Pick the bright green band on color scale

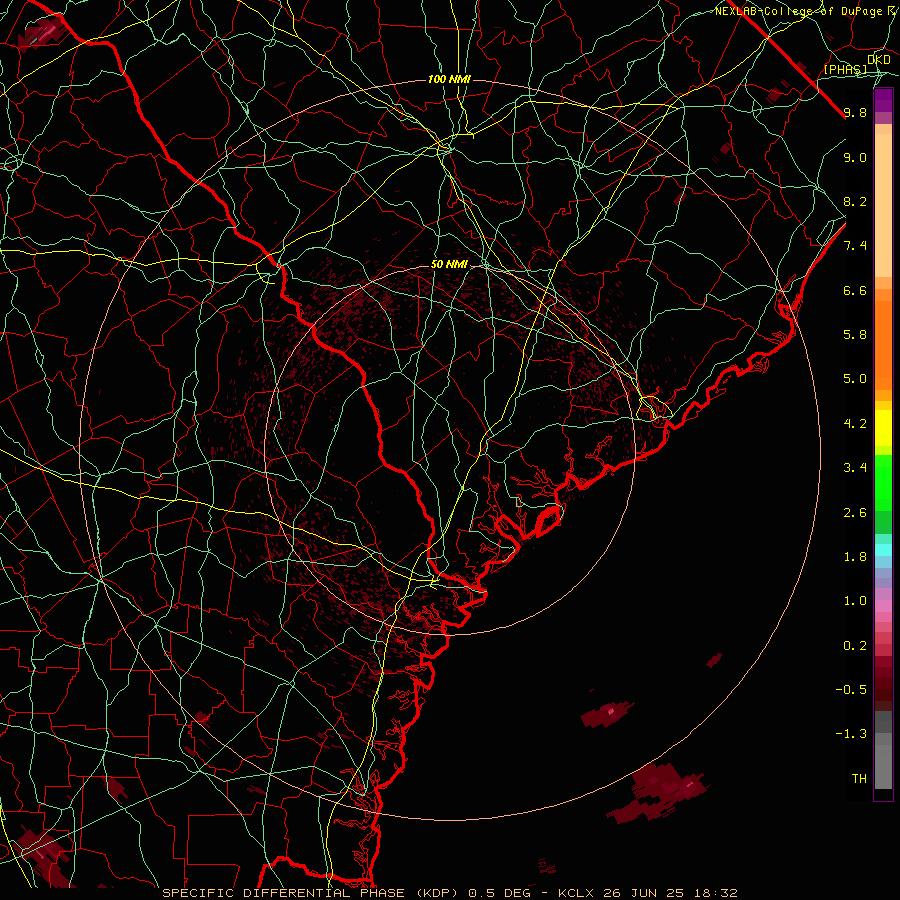(883, 483)
